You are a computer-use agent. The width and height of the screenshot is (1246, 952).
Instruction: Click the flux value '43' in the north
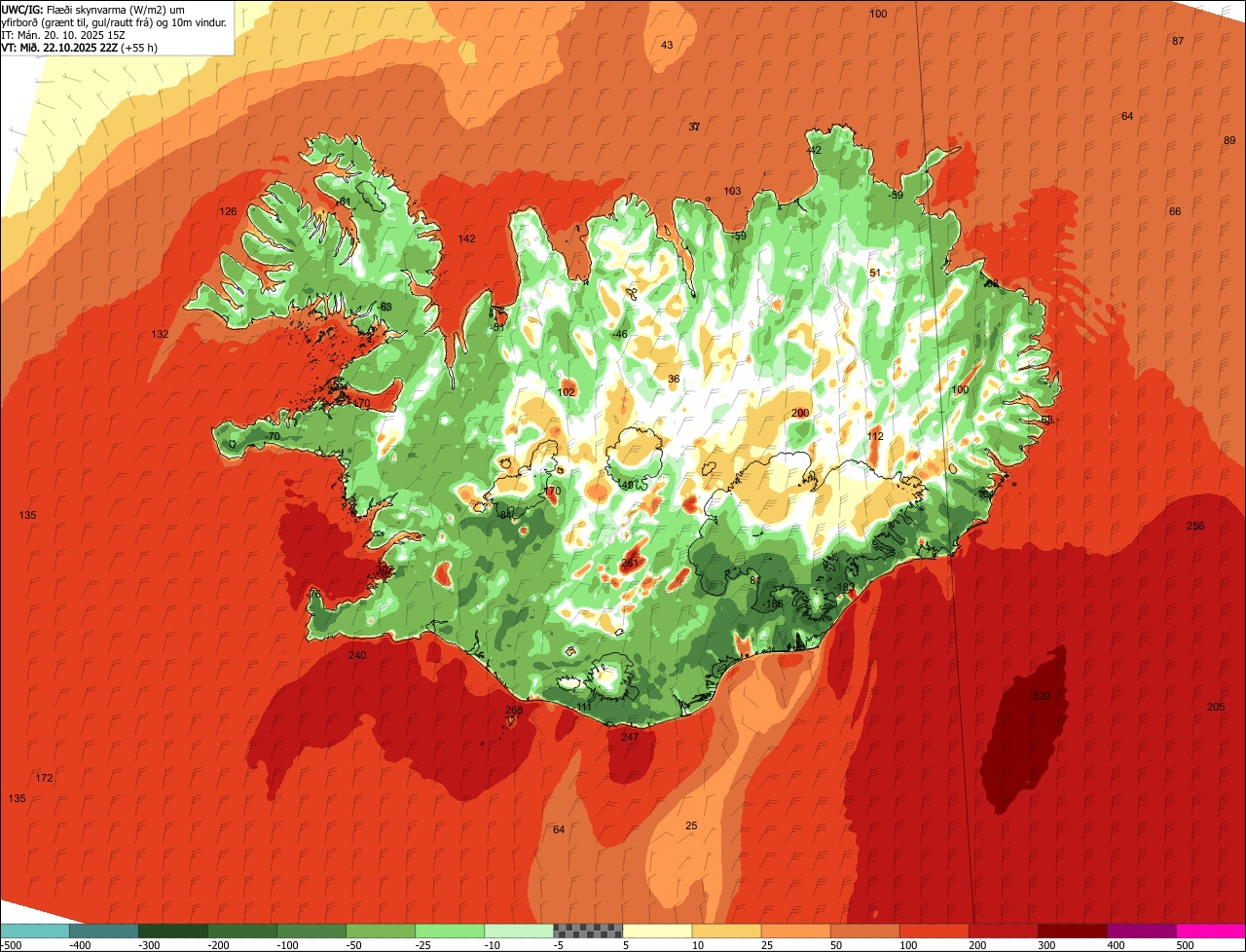coord(667,45)
